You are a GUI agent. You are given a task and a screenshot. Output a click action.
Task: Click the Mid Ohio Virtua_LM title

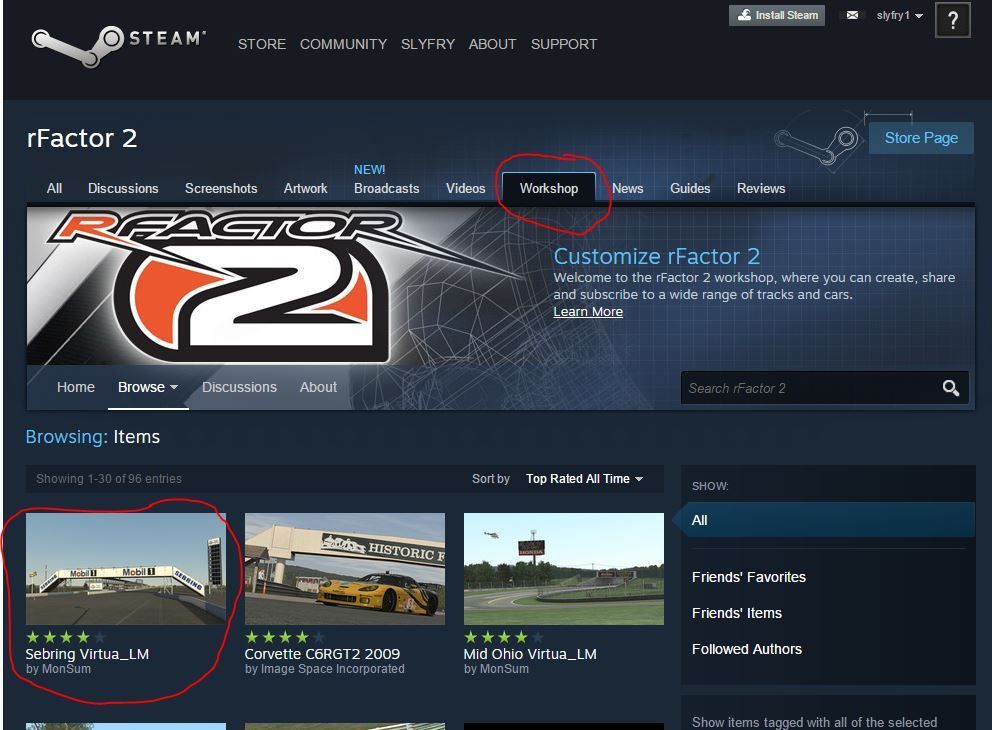point(530,654)
